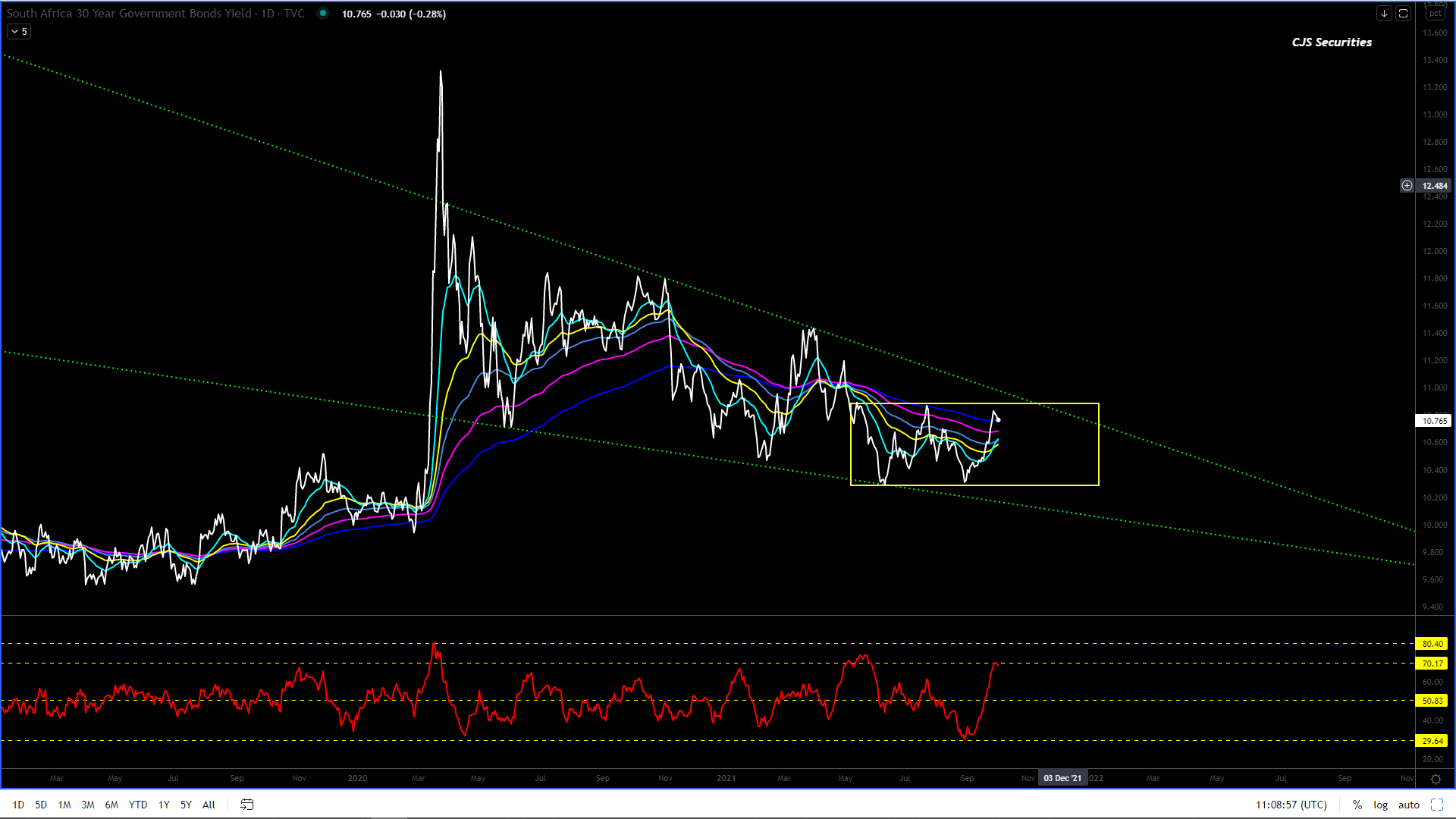Toggle the percent scale mode
The width and height of the screenshot is (1456, 819).
point(1357,805)
